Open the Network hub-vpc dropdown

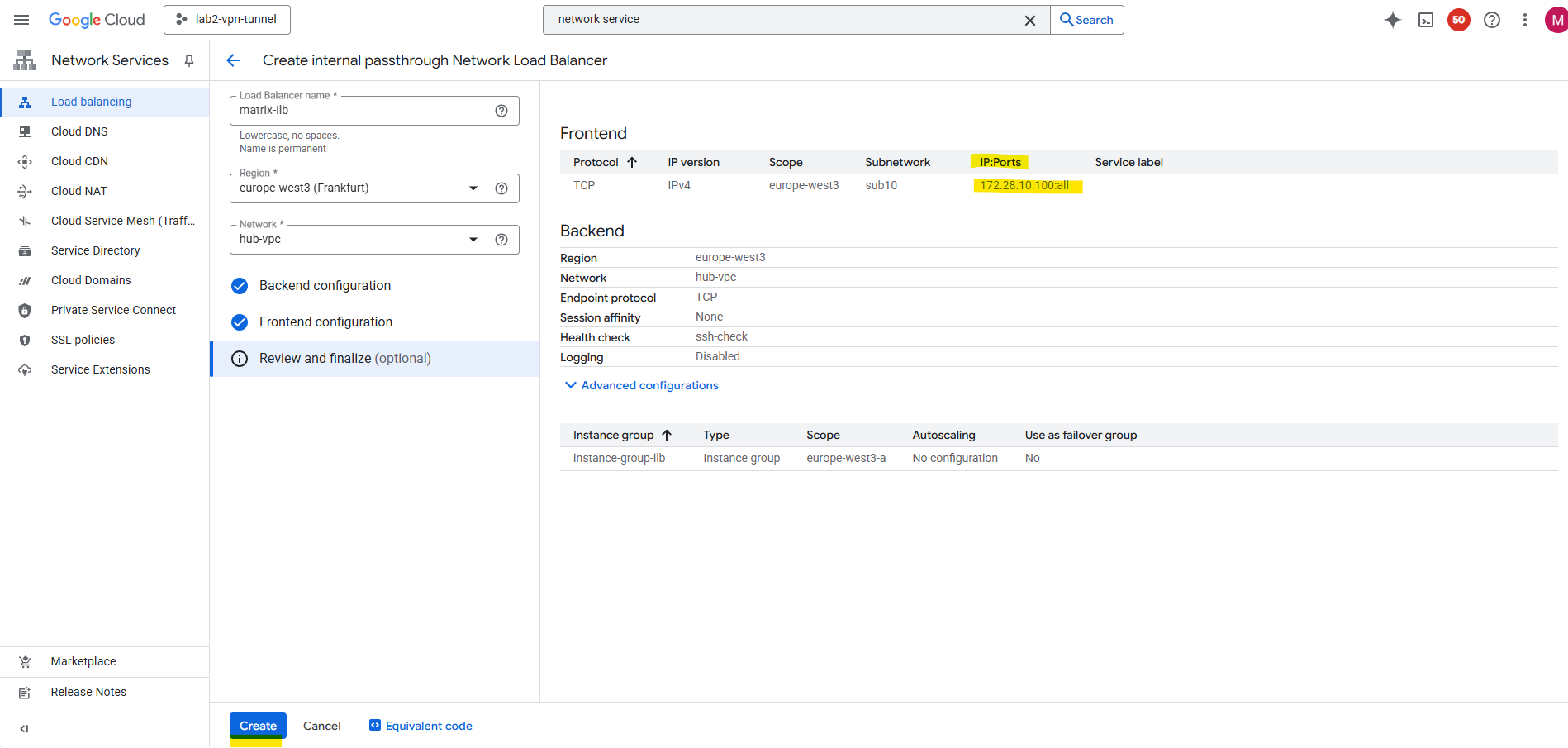point(473,240)
